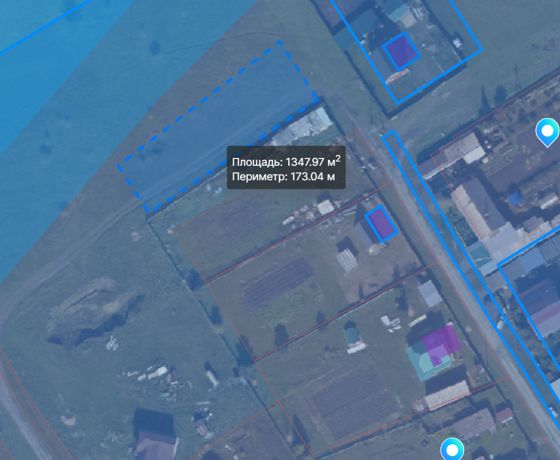Click the Площадь 1347.97 м² tooltip line
Image resolution: width=560 pixels, height=460 pixels.
[286, 161]
